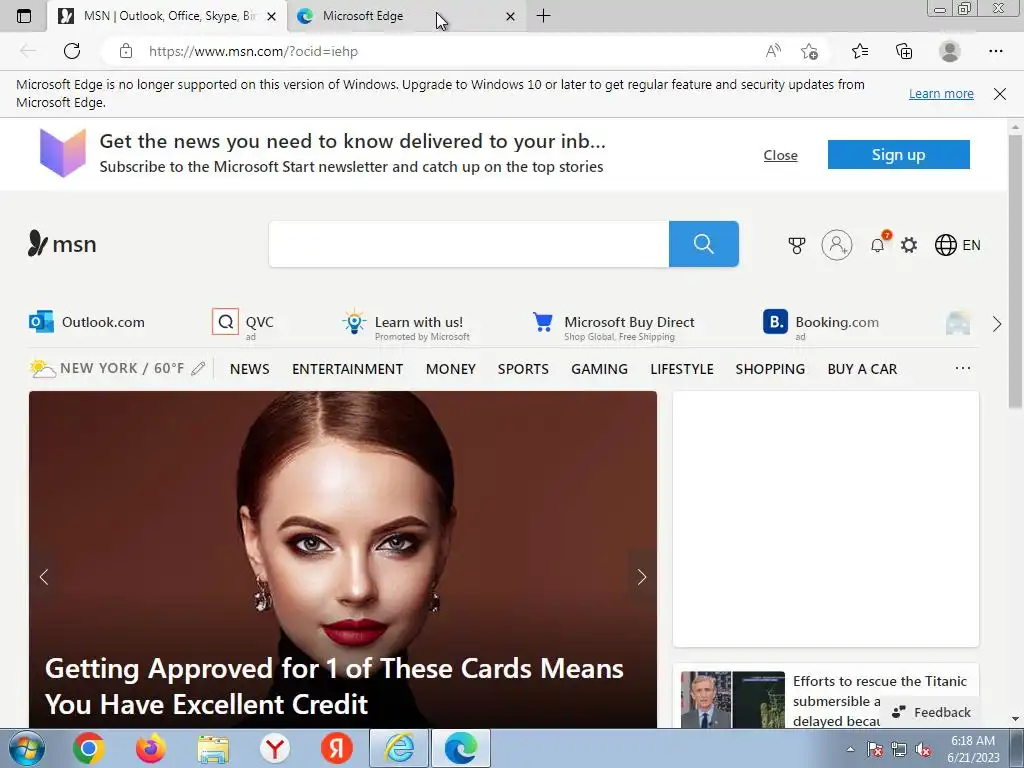Open the Learn with us! shortcut
1024x768 pixels.
pos(406,324)
